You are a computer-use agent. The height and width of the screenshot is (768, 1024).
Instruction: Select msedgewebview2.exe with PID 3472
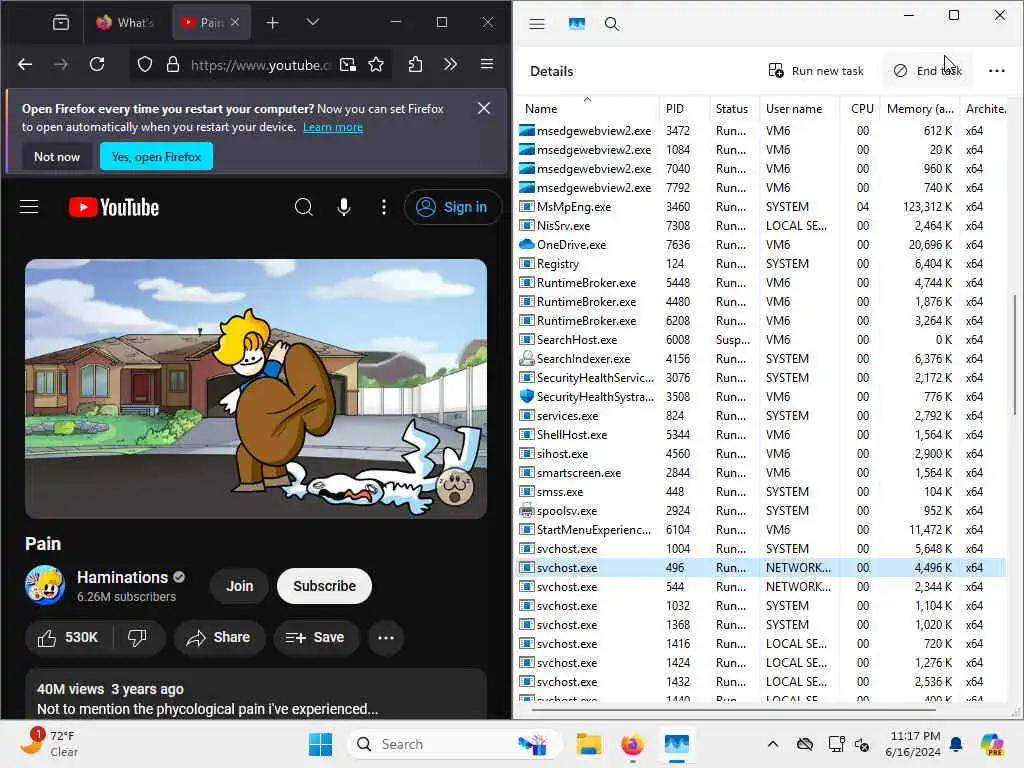pyautogui.click(x=761, y=131)
